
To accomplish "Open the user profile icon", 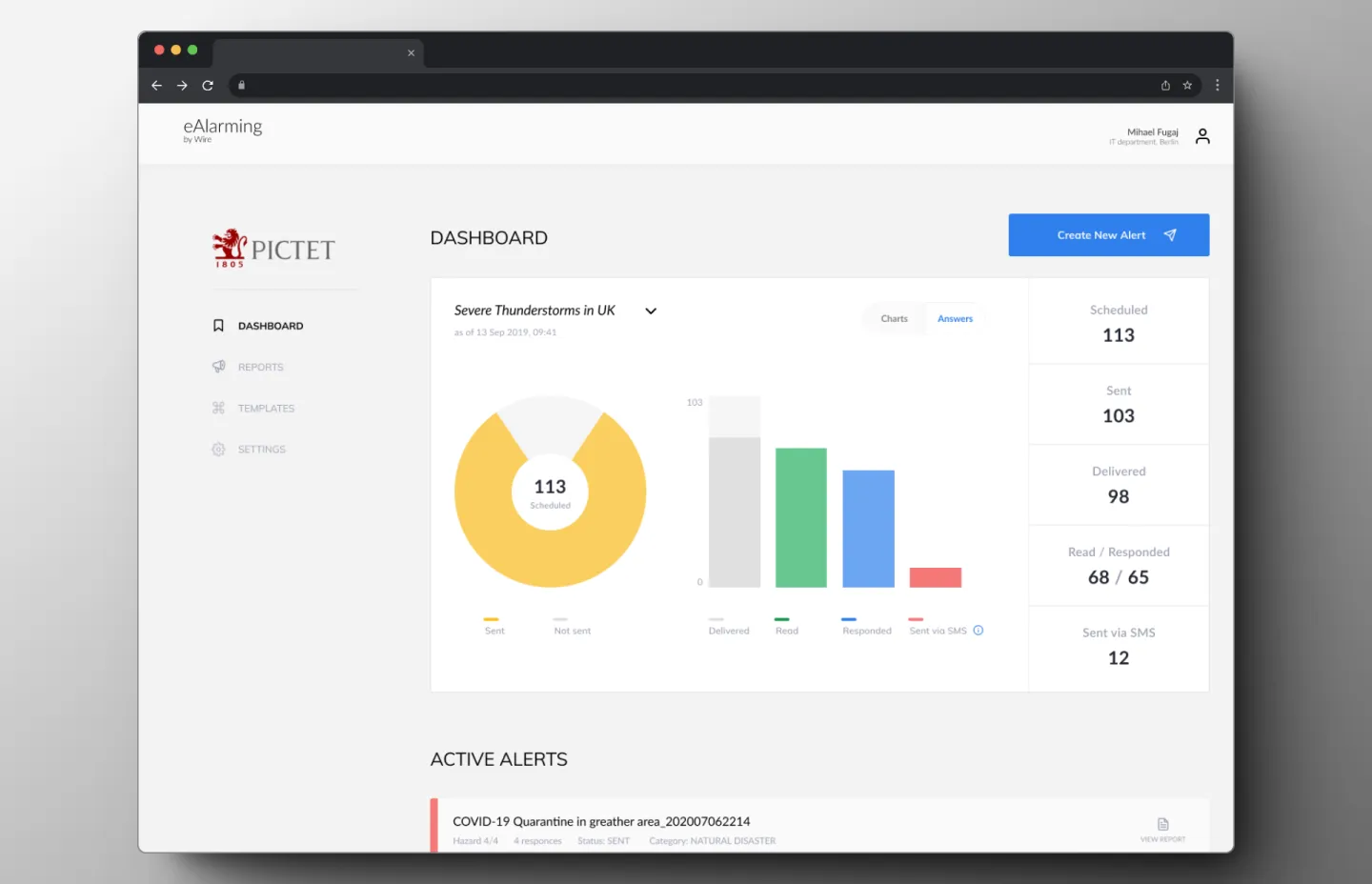I will (1202, 136).
